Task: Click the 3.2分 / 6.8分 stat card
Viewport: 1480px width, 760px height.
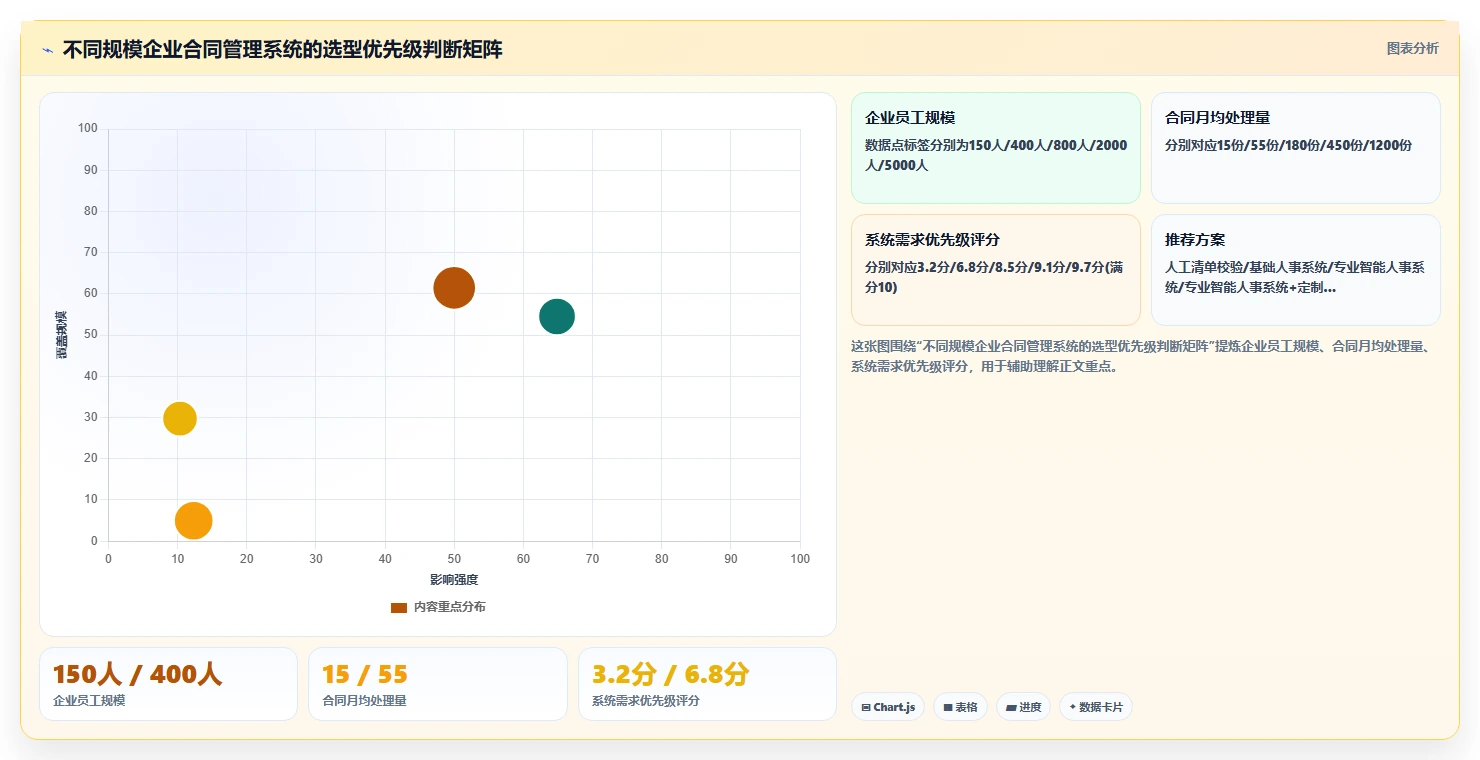Action: [707, 684]
